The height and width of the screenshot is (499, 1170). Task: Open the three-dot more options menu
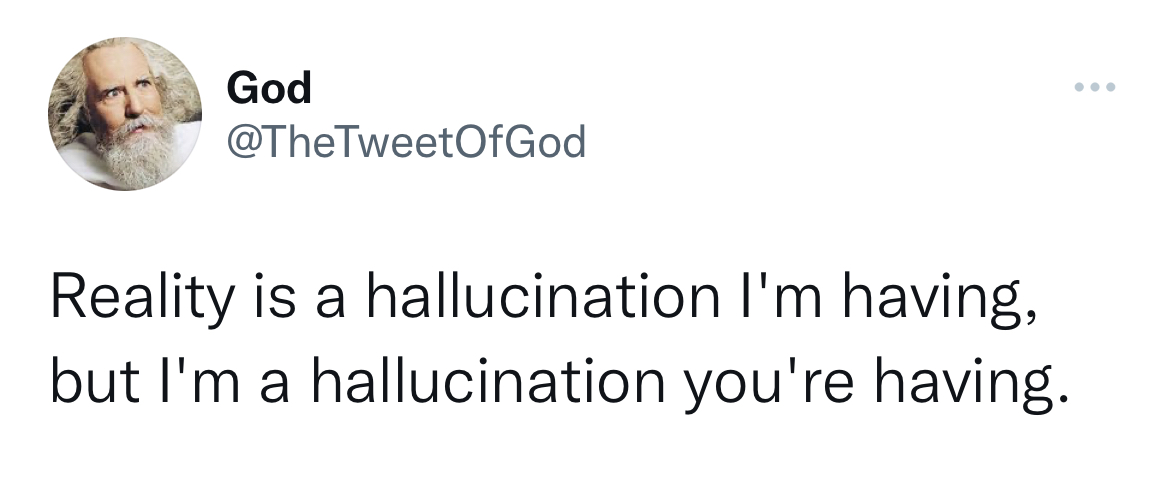[1095, 87]
